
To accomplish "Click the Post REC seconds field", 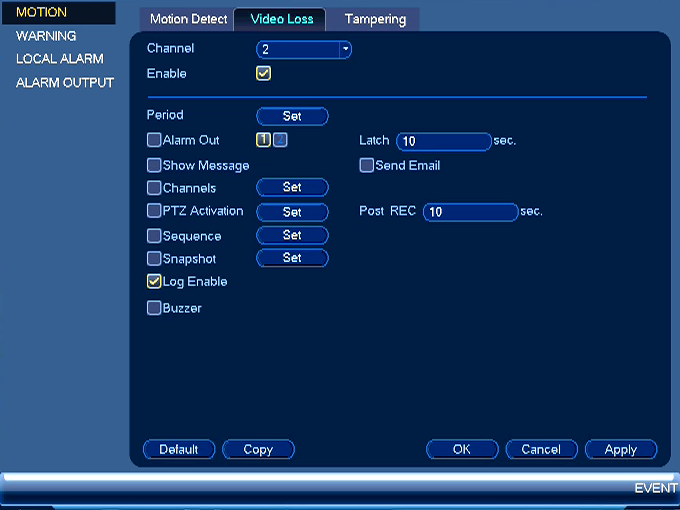I will (x=471, y=212).
